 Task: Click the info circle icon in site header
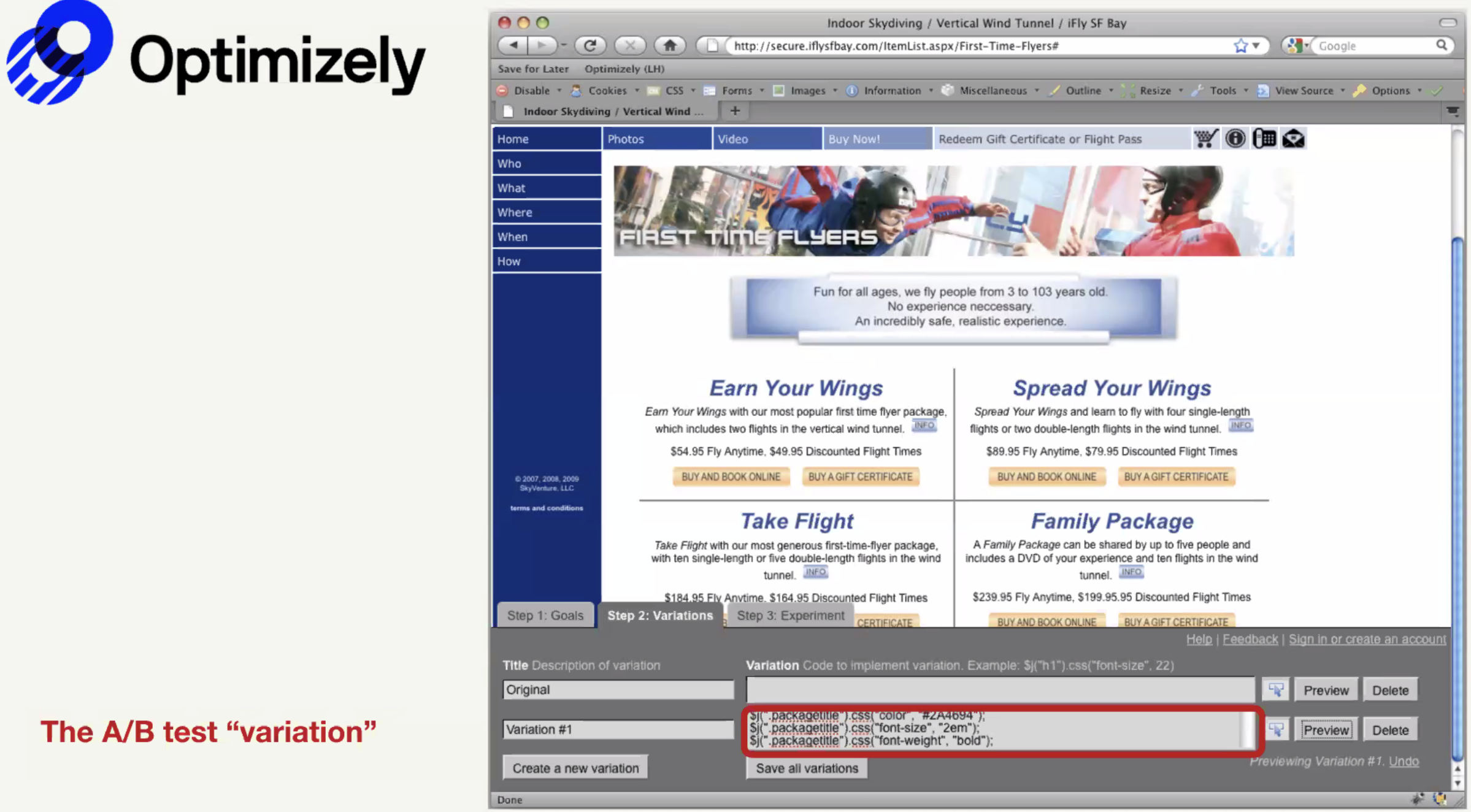click(1235, 139)
